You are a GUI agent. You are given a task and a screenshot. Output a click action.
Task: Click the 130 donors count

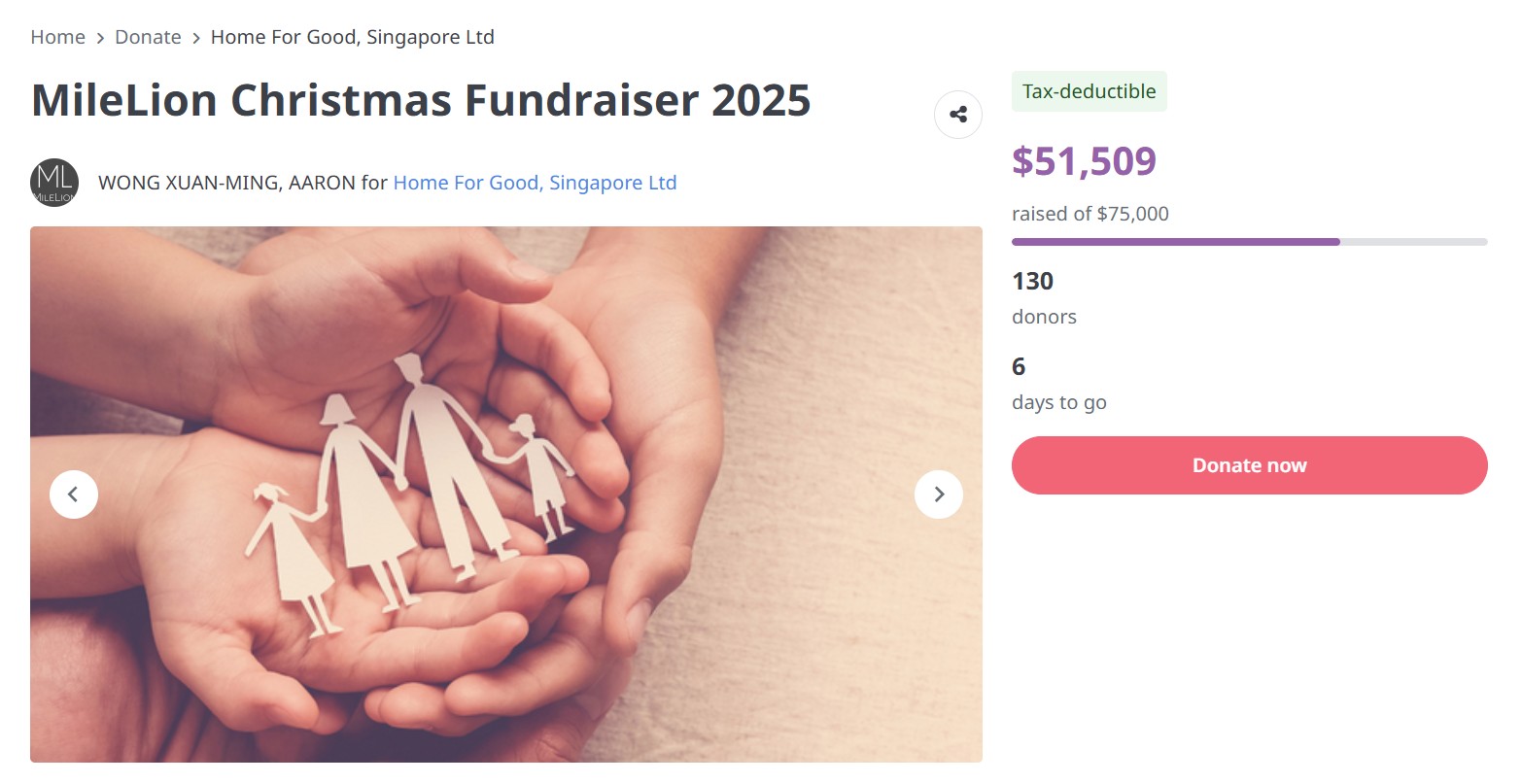tap(1032, 282)
